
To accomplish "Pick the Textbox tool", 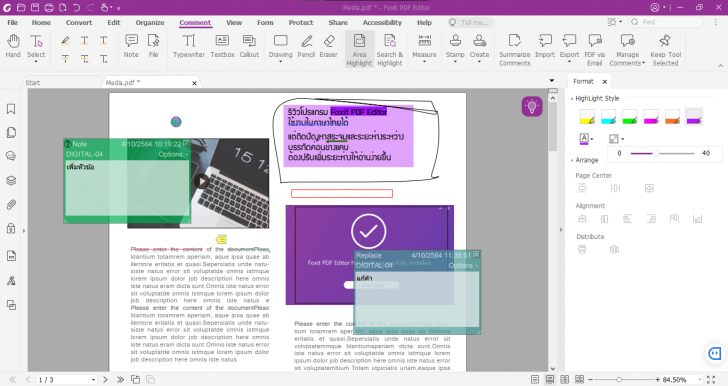I will click(222, 46).
